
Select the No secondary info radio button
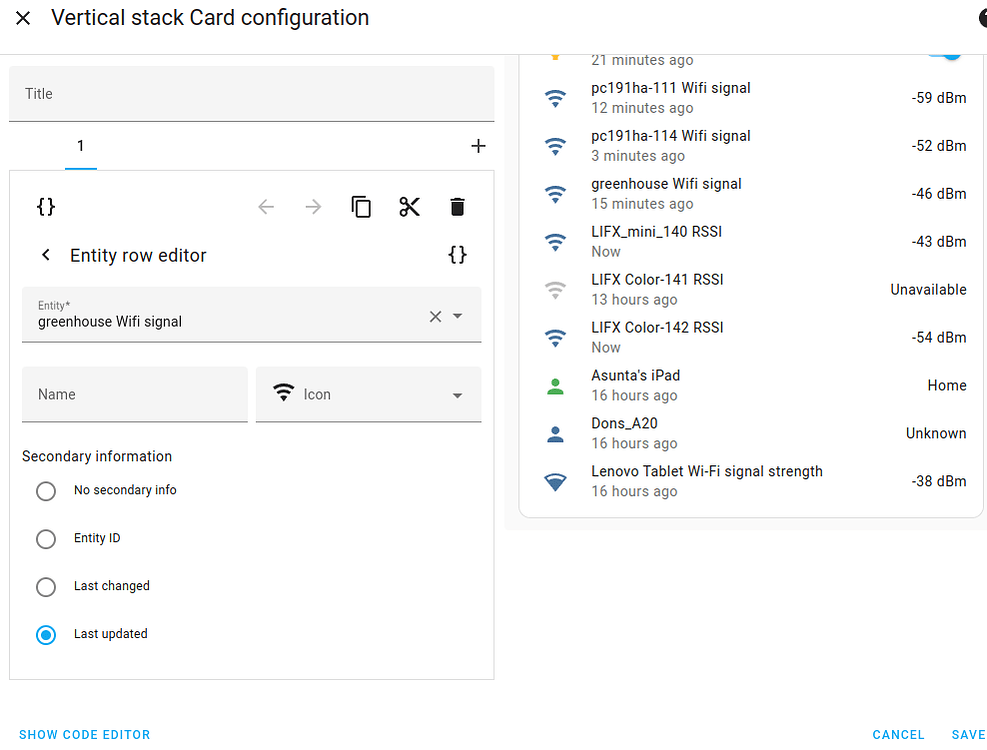(45, 490)
